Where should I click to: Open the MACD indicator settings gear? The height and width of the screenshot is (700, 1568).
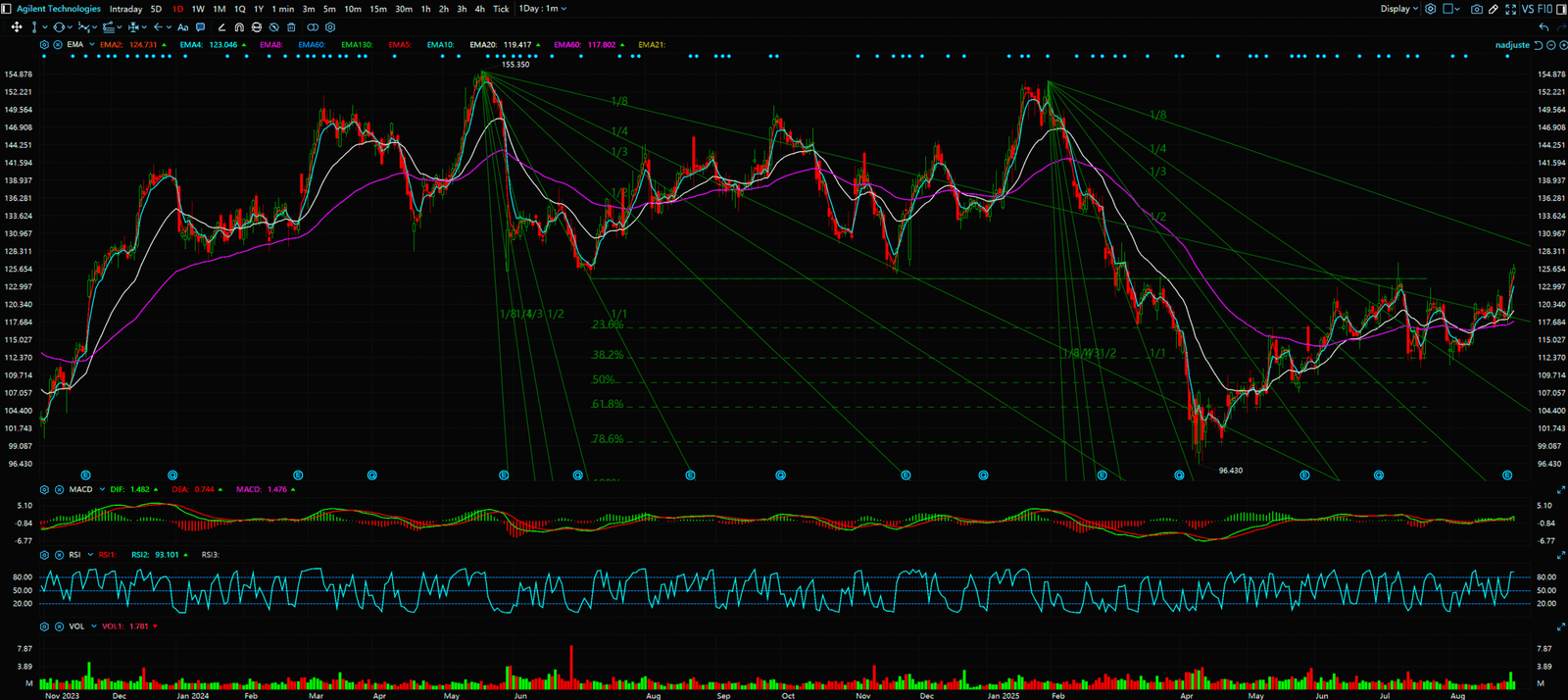(44, 489)
